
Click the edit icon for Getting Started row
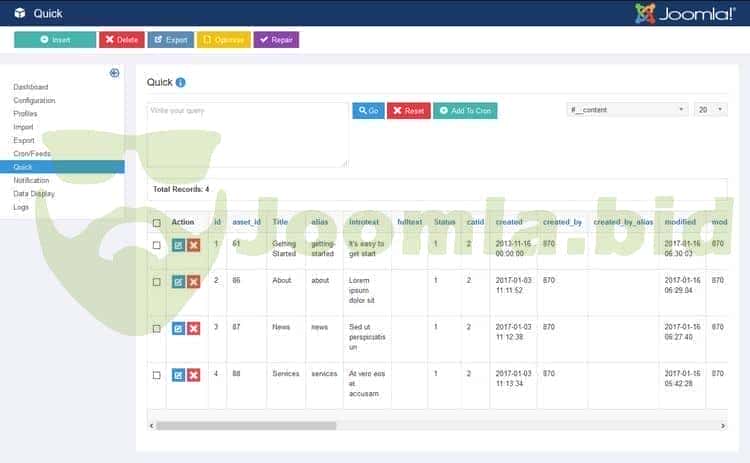tap(178, 245)
